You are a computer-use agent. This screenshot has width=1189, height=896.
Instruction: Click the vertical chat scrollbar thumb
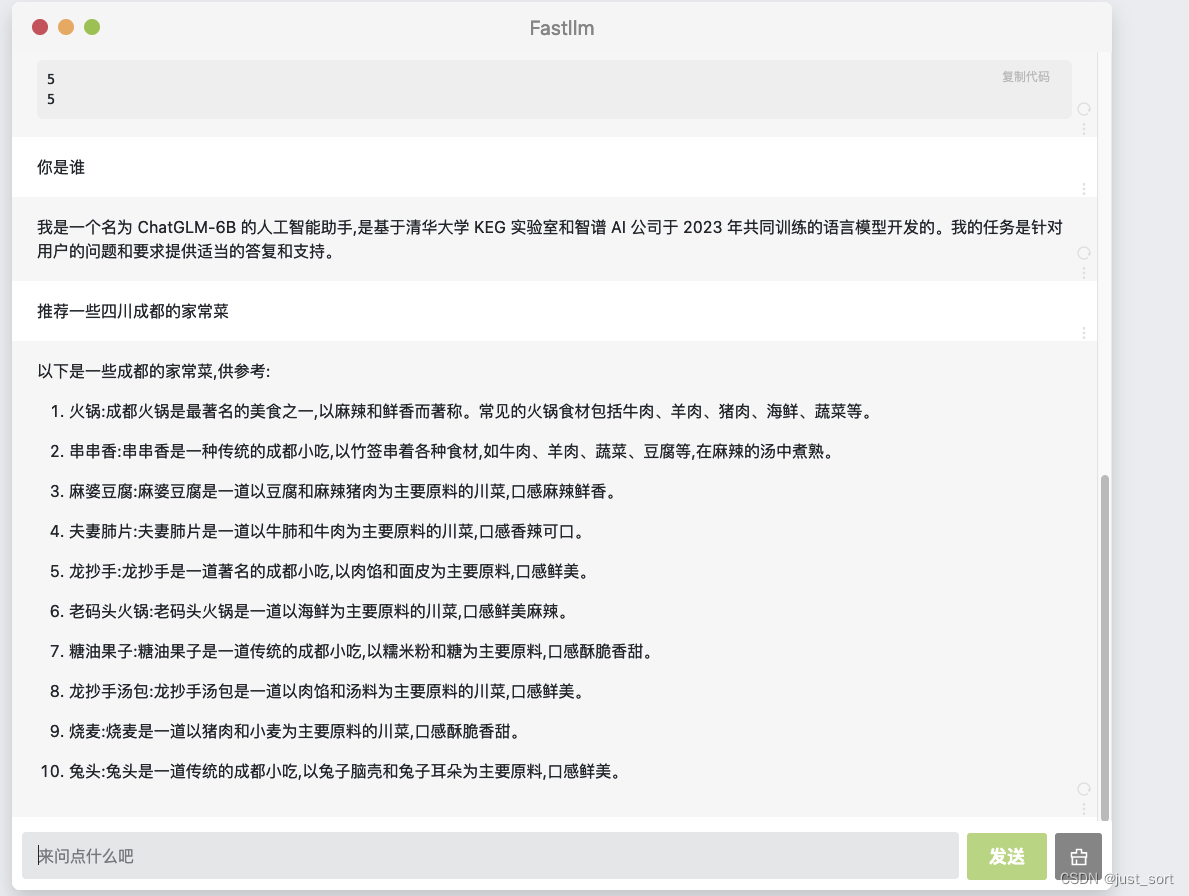point(1105,647)
